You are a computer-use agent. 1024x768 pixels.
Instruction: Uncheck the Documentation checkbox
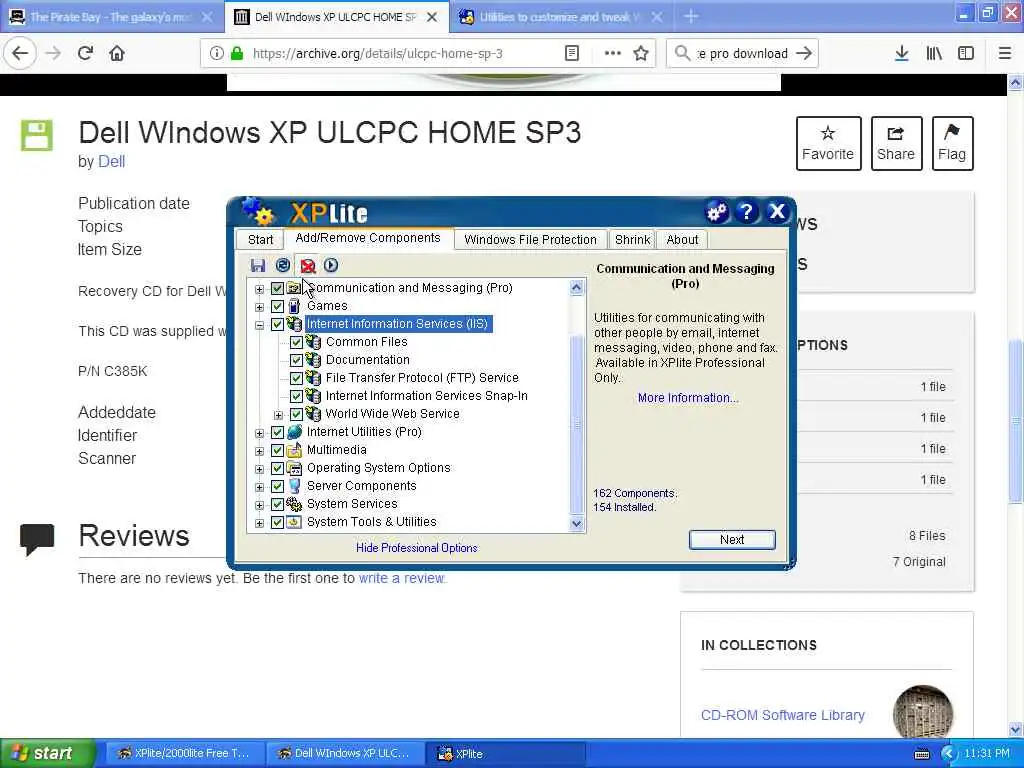coord(296,360)
